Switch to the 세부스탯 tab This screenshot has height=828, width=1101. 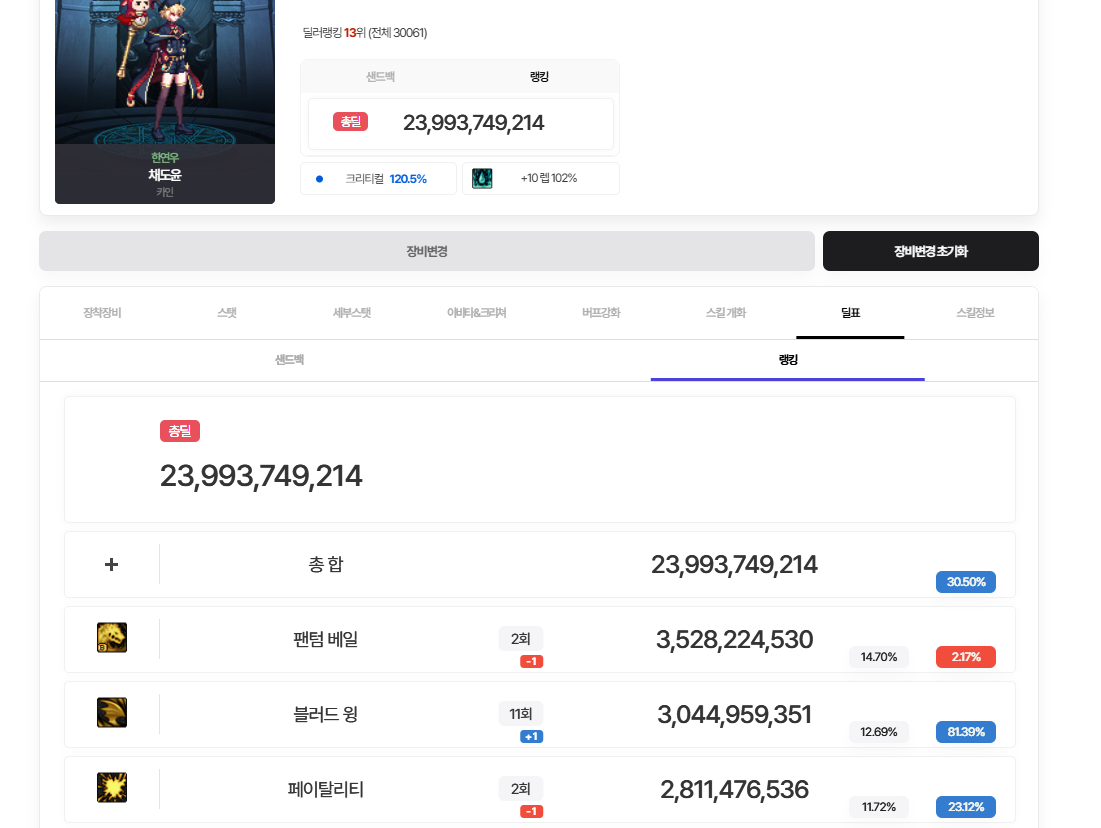point(352,313)
